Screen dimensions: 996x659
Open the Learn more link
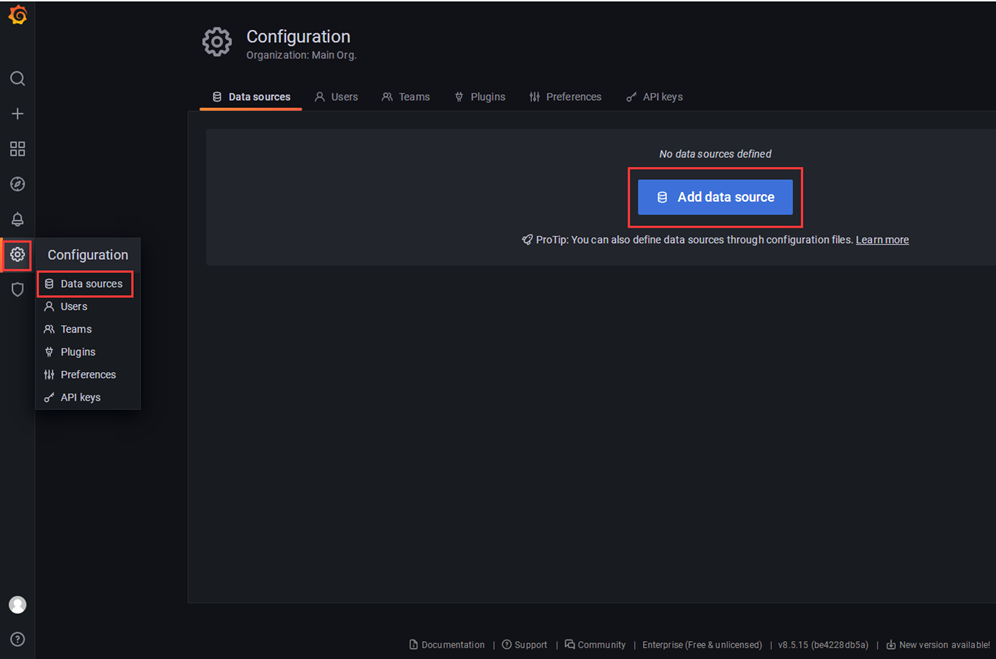(x=882, y=240)
